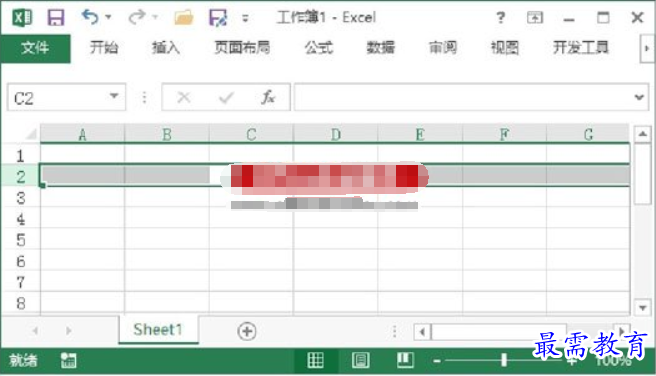656x376 pixels.
Task: Select the Sheet1 tab
Action: tap(158, 330)
